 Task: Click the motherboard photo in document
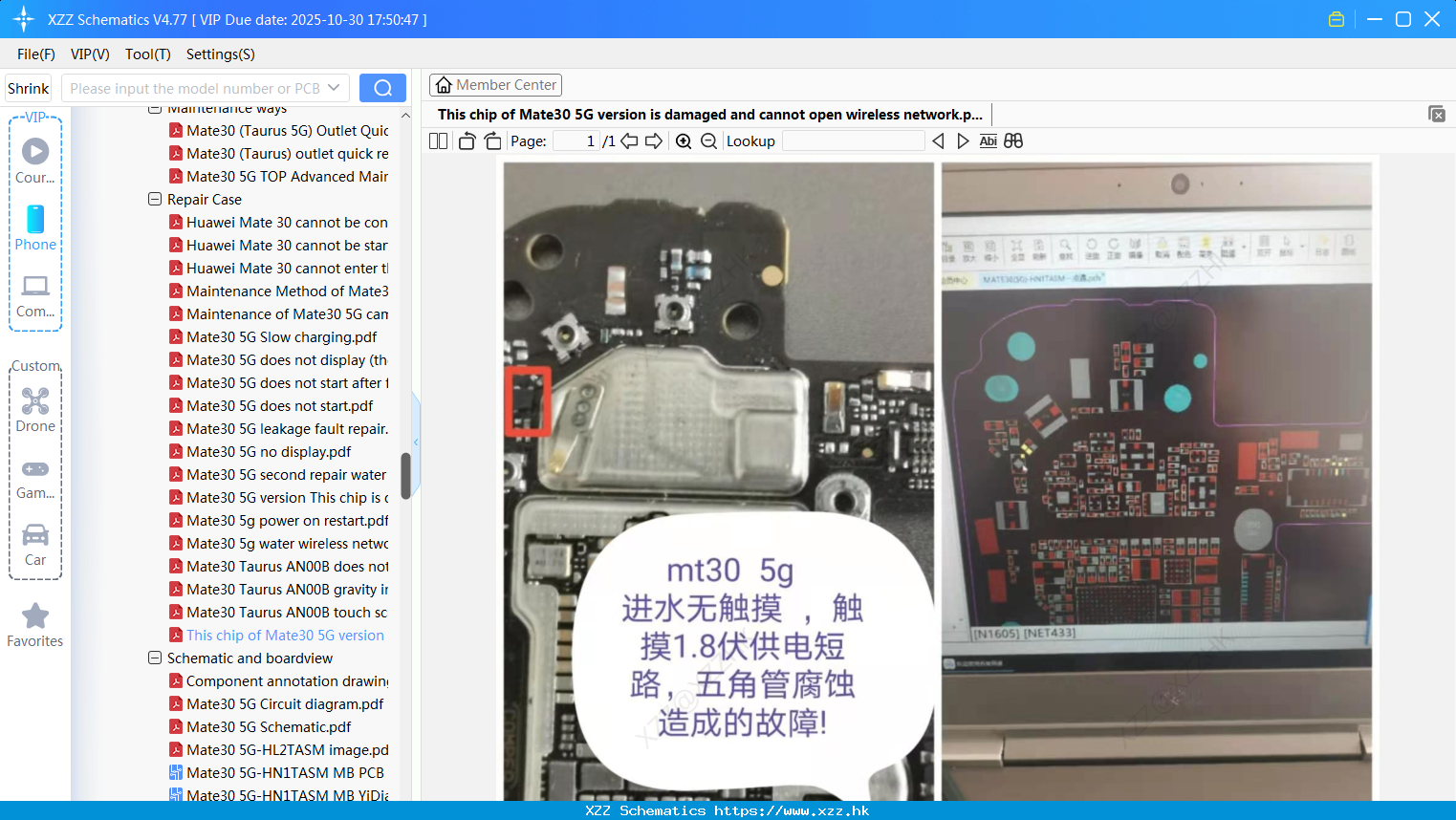pos(719,481)
